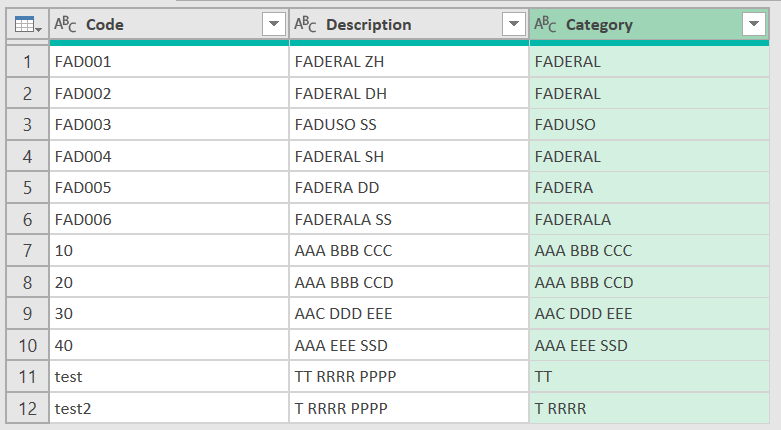Click AAC DDD EEE in Description column
Image resolution: width=781 pixels, height=430 pixels.
(409, 314)
